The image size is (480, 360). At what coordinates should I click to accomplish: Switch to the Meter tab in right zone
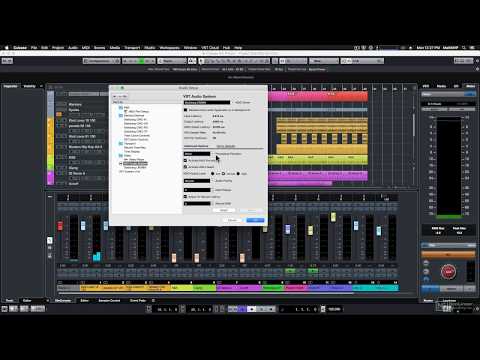(x=471, y=86)
